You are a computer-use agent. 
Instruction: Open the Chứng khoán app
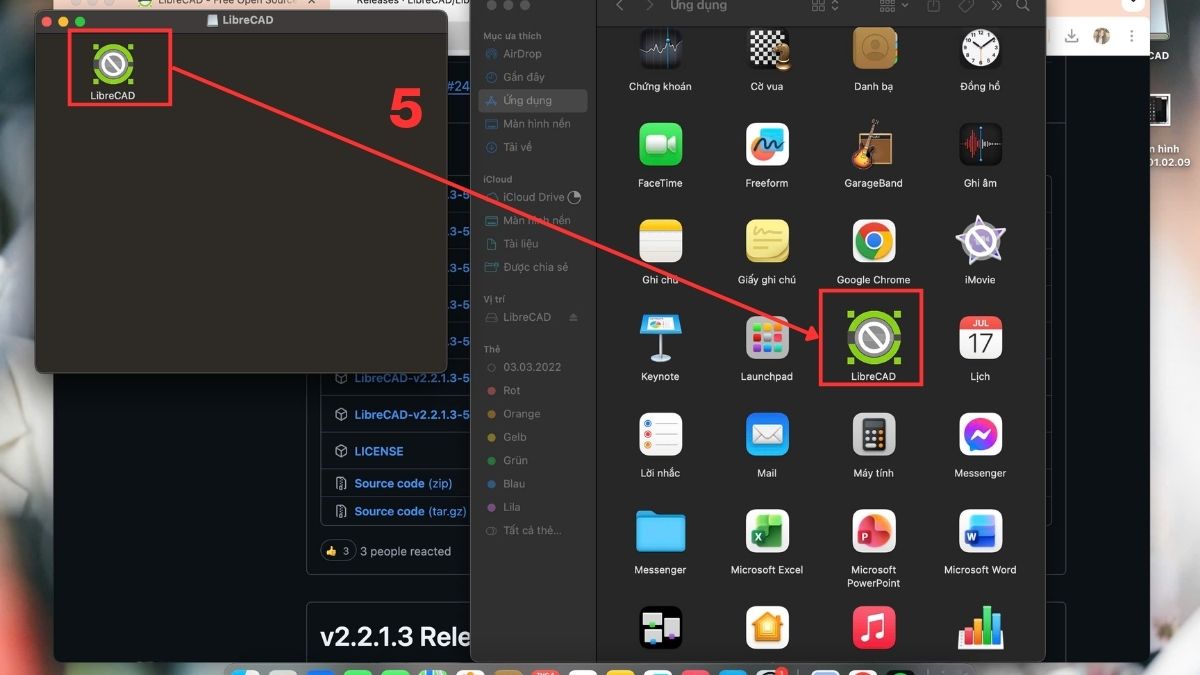coord(660,48)
